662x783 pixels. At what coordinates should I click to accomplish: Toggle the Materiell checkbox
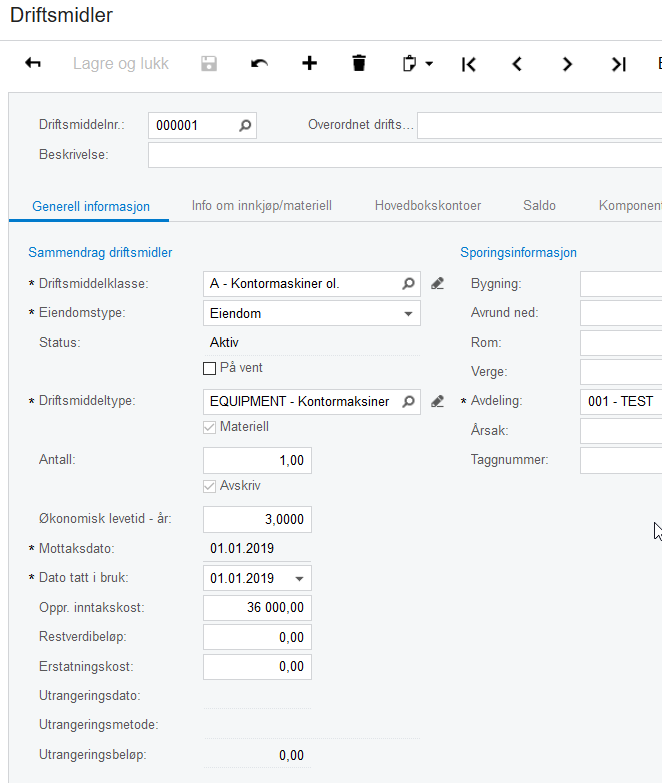[x=210, y=427]
